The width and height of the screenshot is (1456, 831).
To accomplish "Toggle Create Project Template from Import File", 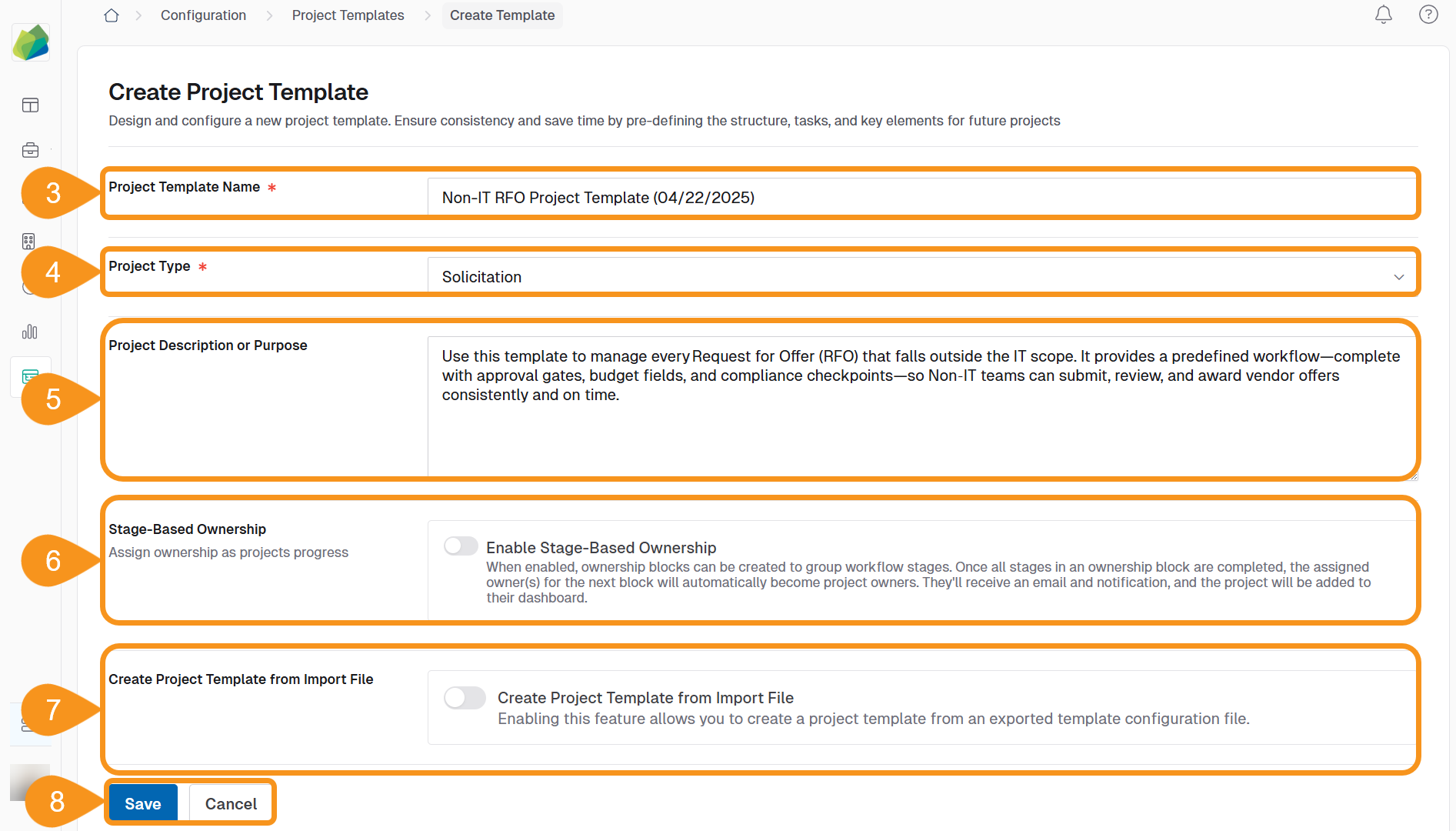I will pos(465,697).
